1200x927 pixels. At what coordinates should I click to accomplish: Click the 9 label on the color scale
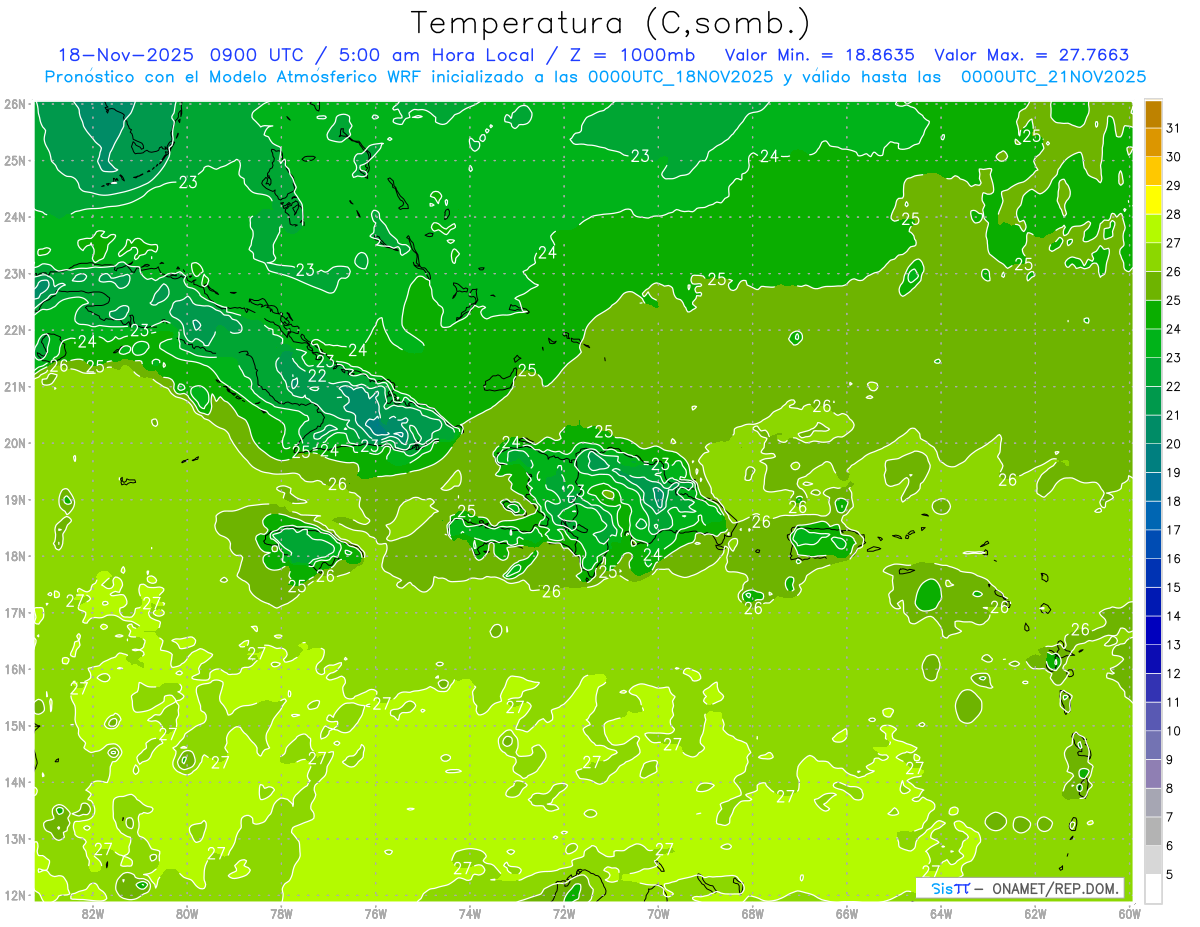[1169, 759]
